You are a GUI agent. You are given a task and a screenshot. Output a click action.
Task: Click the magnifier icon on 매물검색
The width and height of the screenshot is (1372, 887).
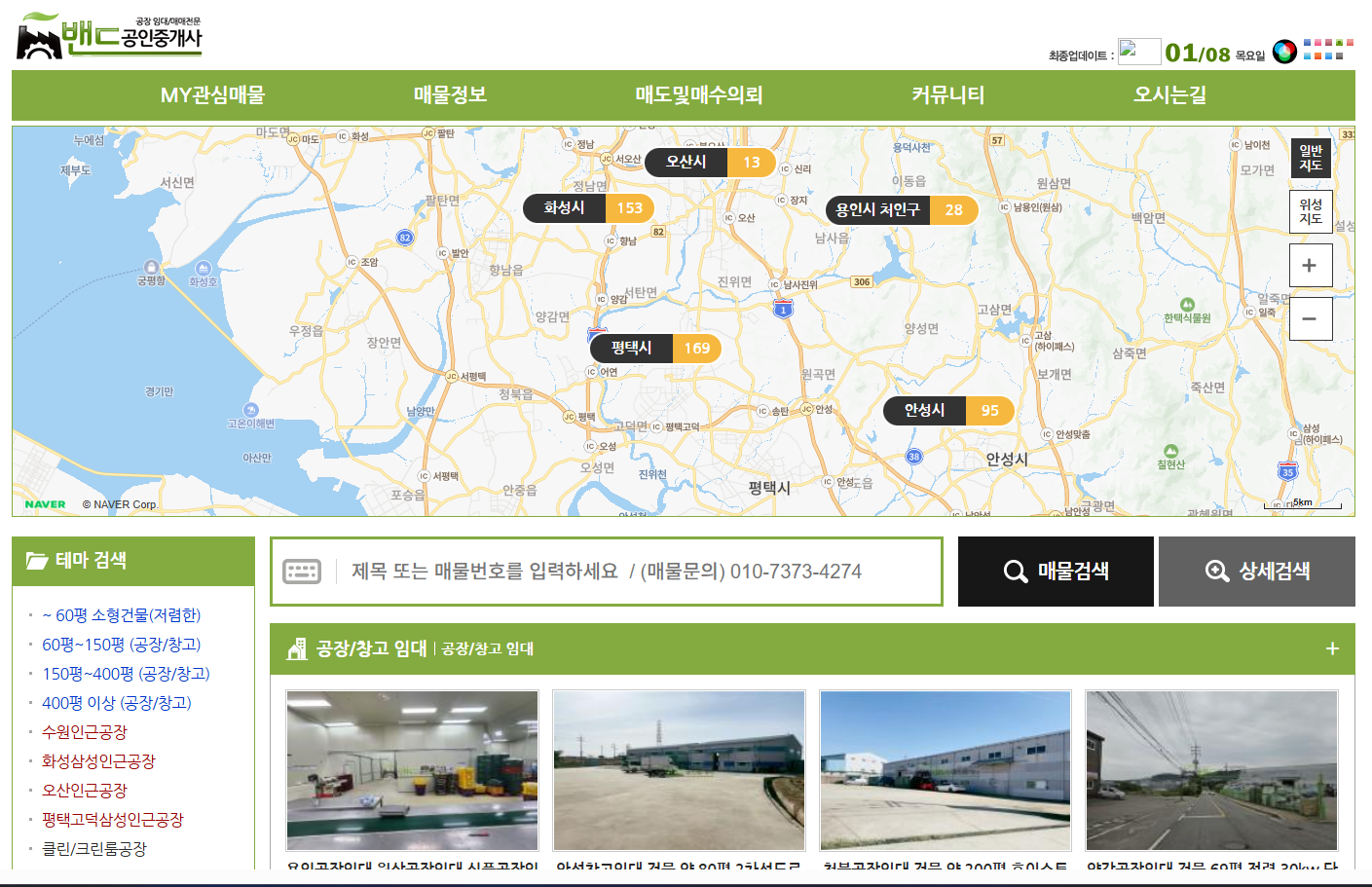pos(1015,572)
